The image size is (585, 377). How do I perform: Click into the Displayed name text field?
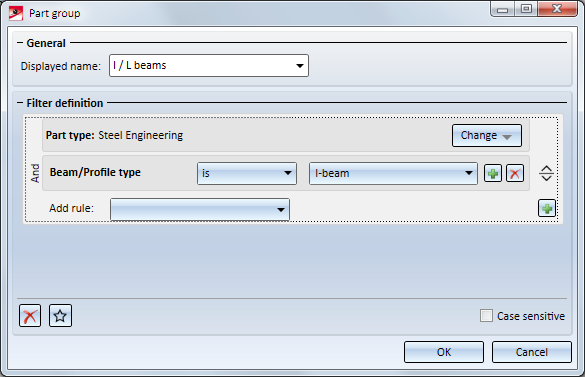201,66
